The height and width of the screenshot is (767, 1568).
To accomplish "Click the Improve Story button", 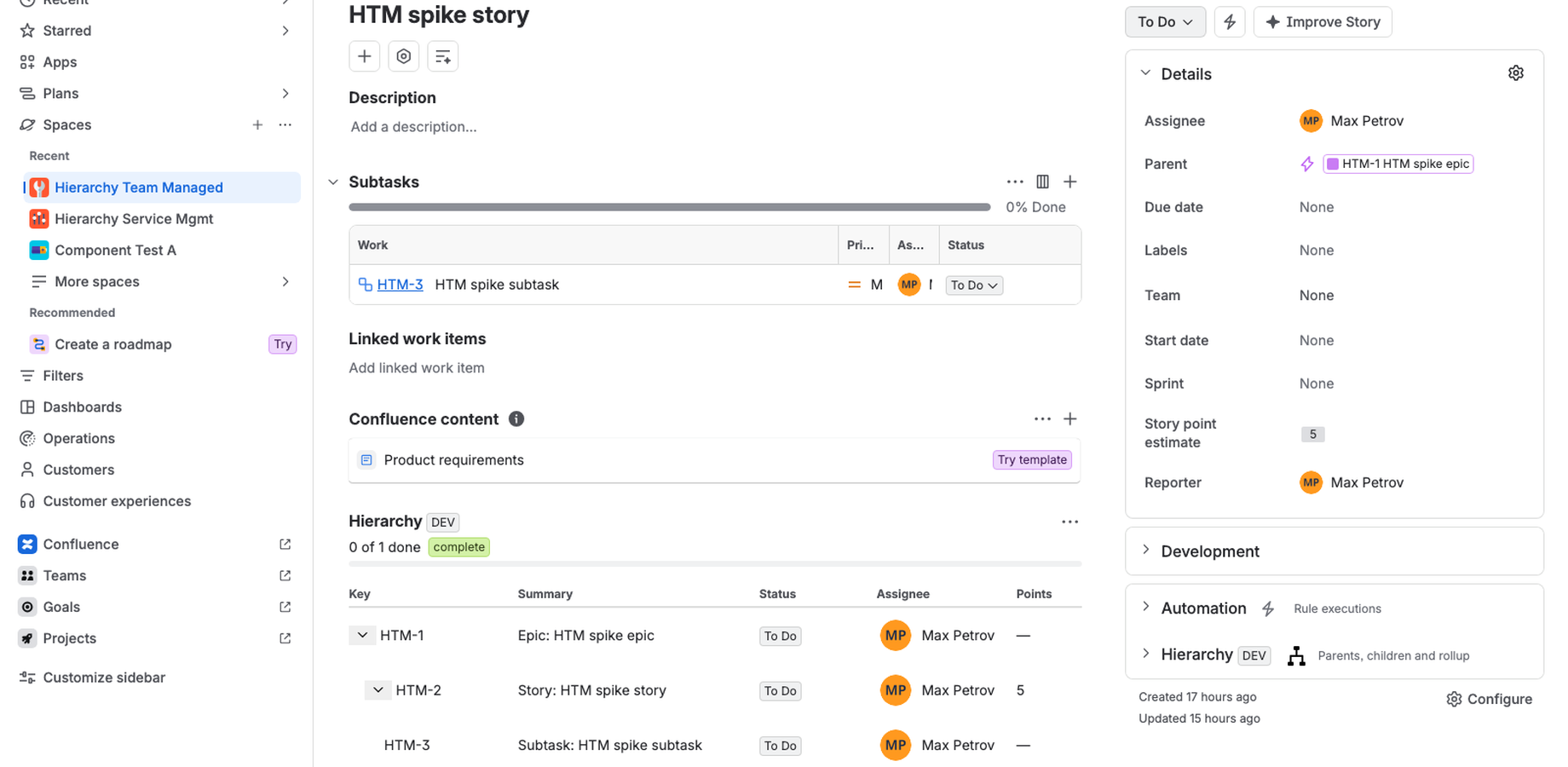I will pyautogui.click(x=1323, y=22).
